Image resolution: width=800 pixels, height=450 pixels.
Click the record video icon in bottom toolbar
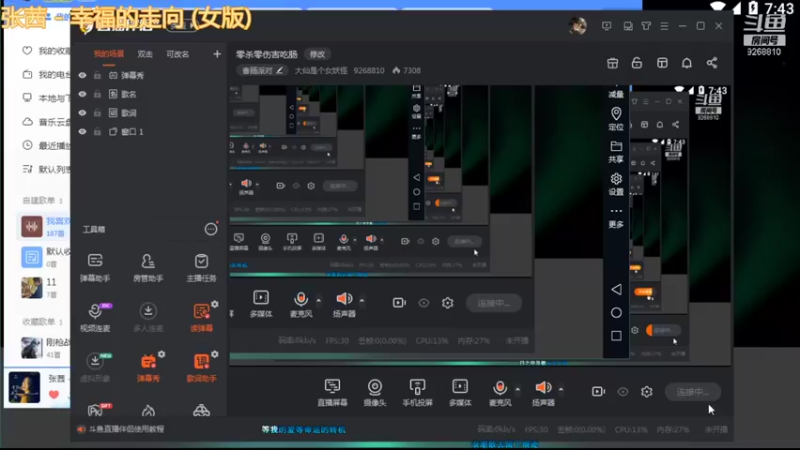coord(598,392)
